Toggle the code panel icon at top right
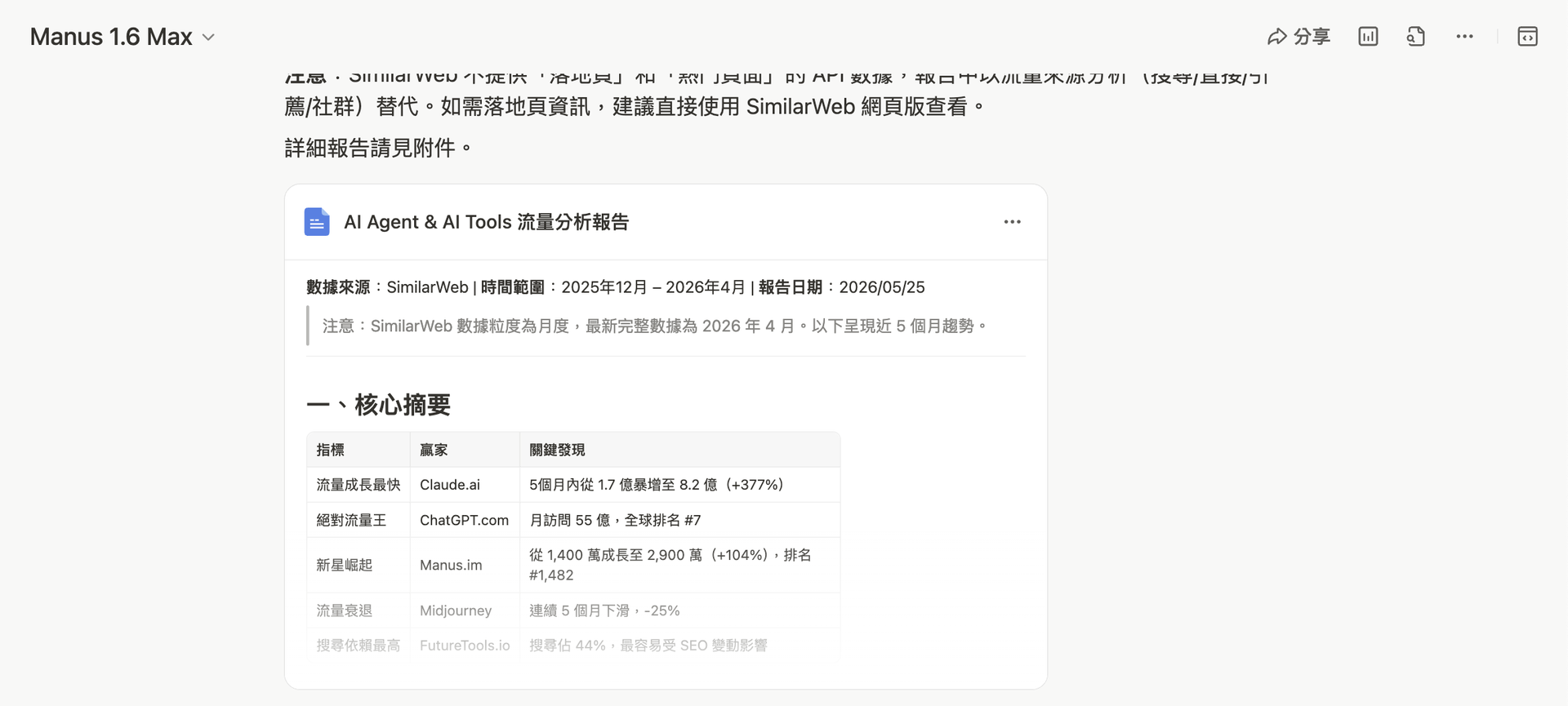Image resolution: width=1568 pixels, height=706 pixels. point(1527,37)
